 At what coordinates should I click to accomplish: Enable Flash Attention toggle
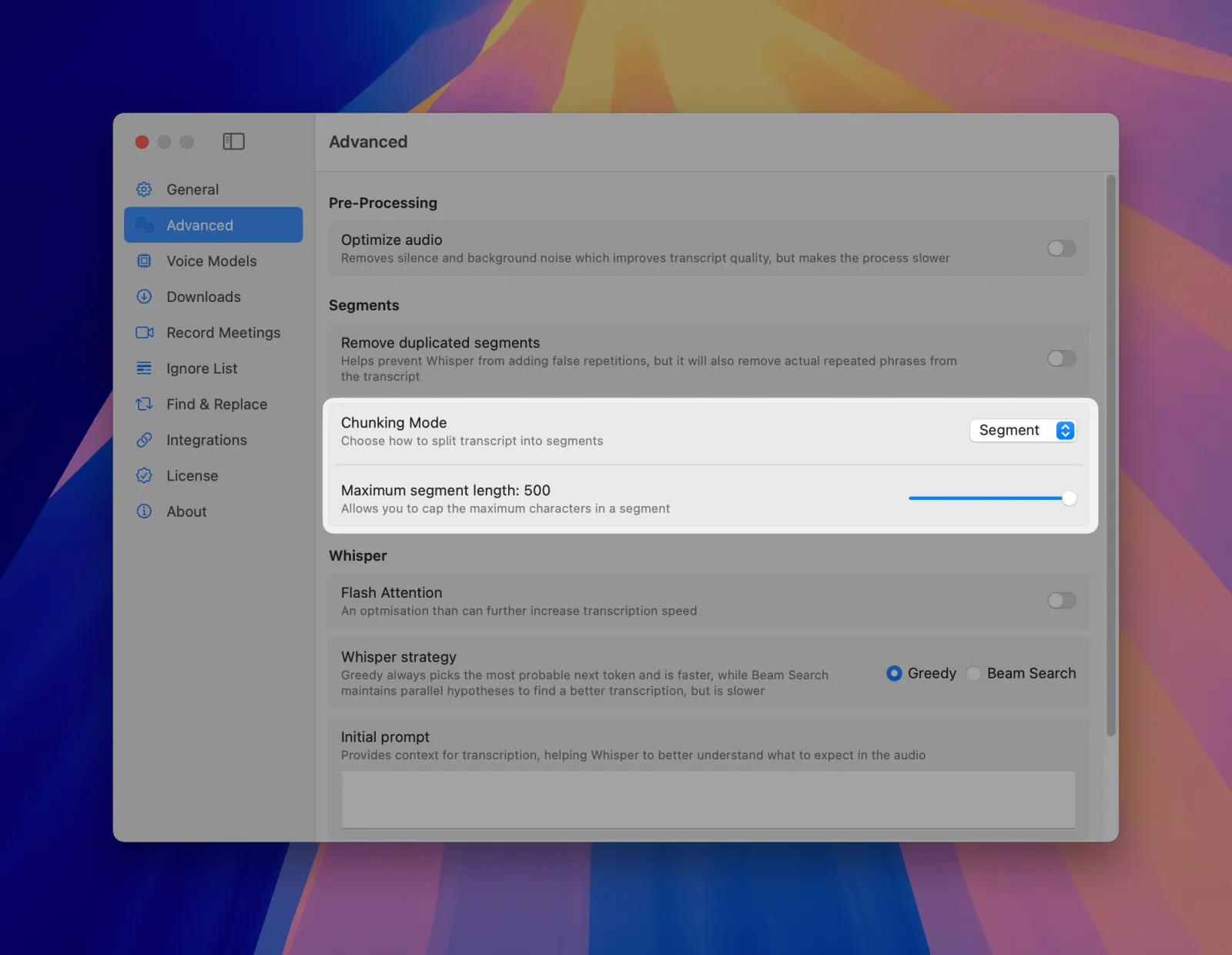[1062, 601]
